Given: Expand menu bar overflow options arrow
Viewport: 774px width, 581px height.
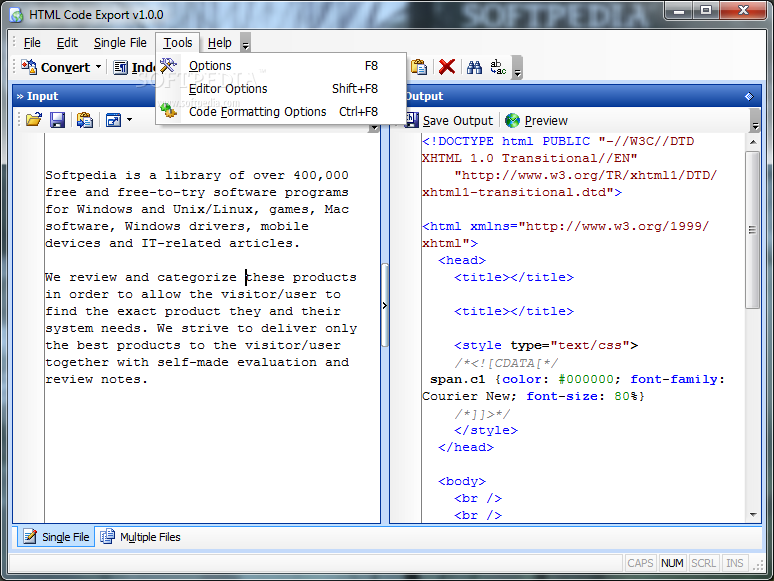Looking at the screenshot, I should click(x=245, y=43).
